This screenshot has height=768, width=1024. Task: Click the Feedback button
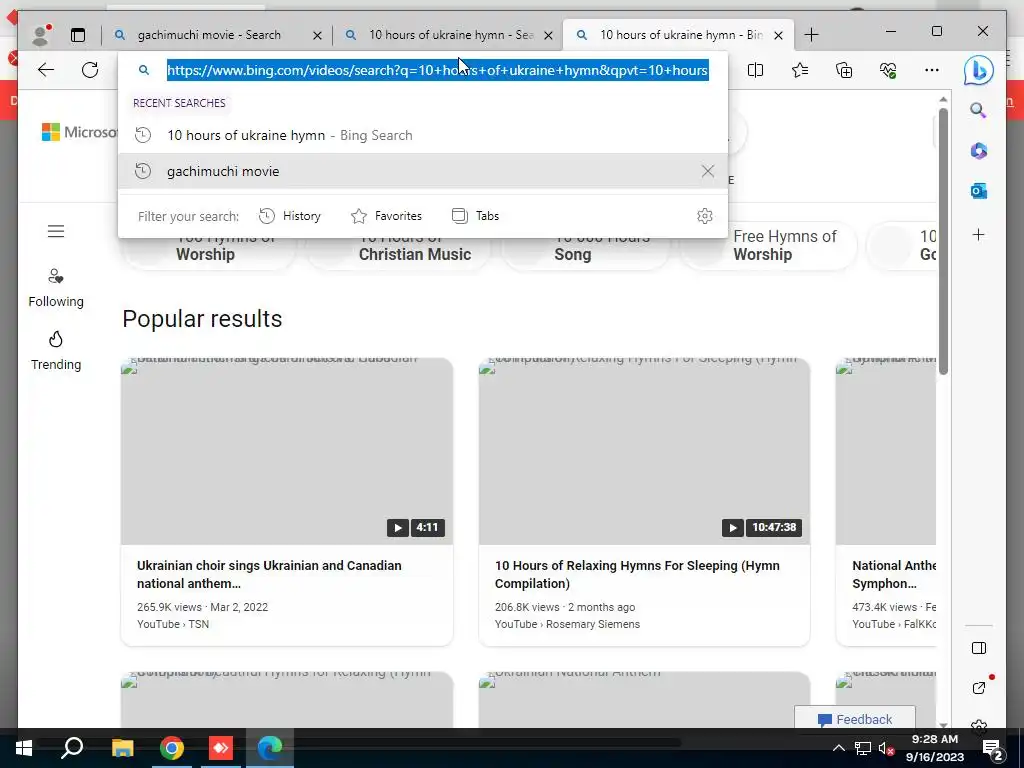coord(854,719)
